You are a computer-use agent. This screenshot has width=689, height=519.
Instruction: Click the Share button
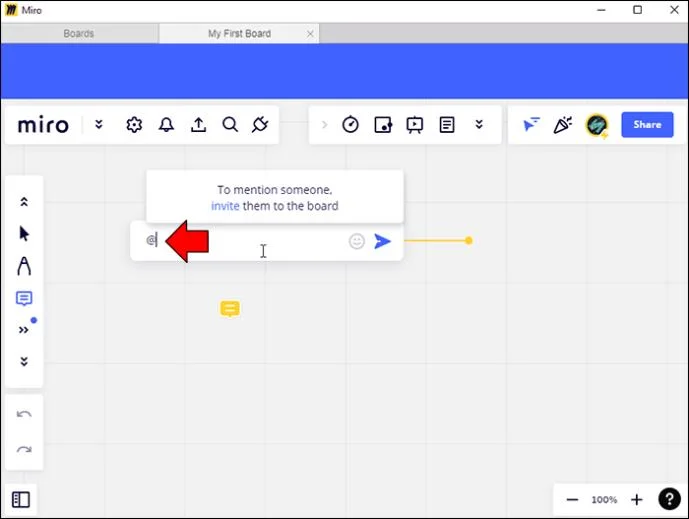pyautogui.click(x=646, y=125)
